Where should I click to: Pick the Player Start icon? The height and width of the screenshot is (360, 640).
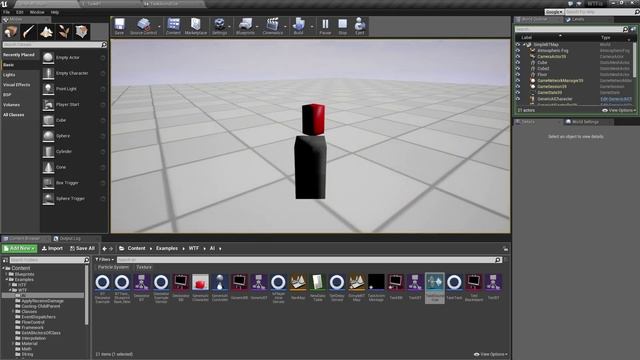(x=48, y=105)
